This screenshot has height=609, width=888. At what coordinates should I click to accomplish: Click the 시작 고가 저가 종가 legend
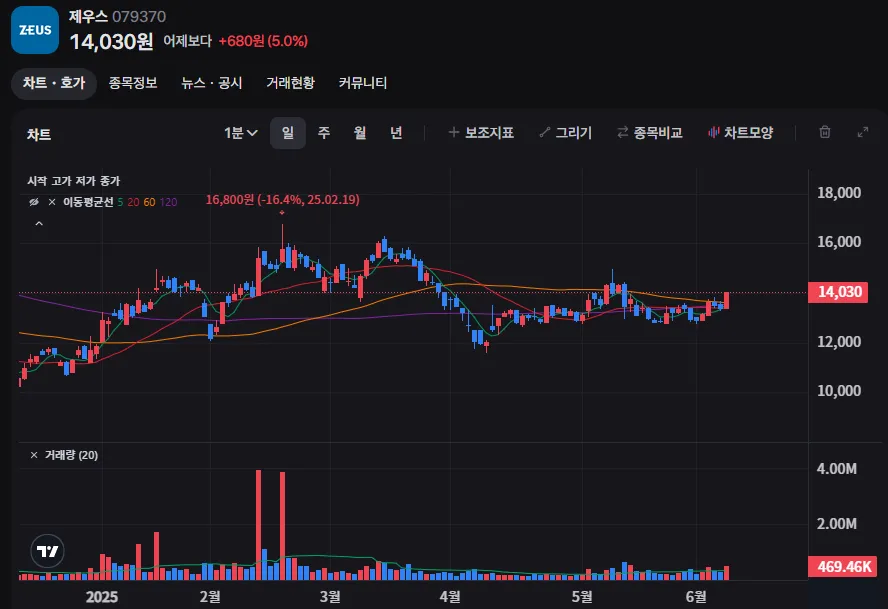pos(74,181)
